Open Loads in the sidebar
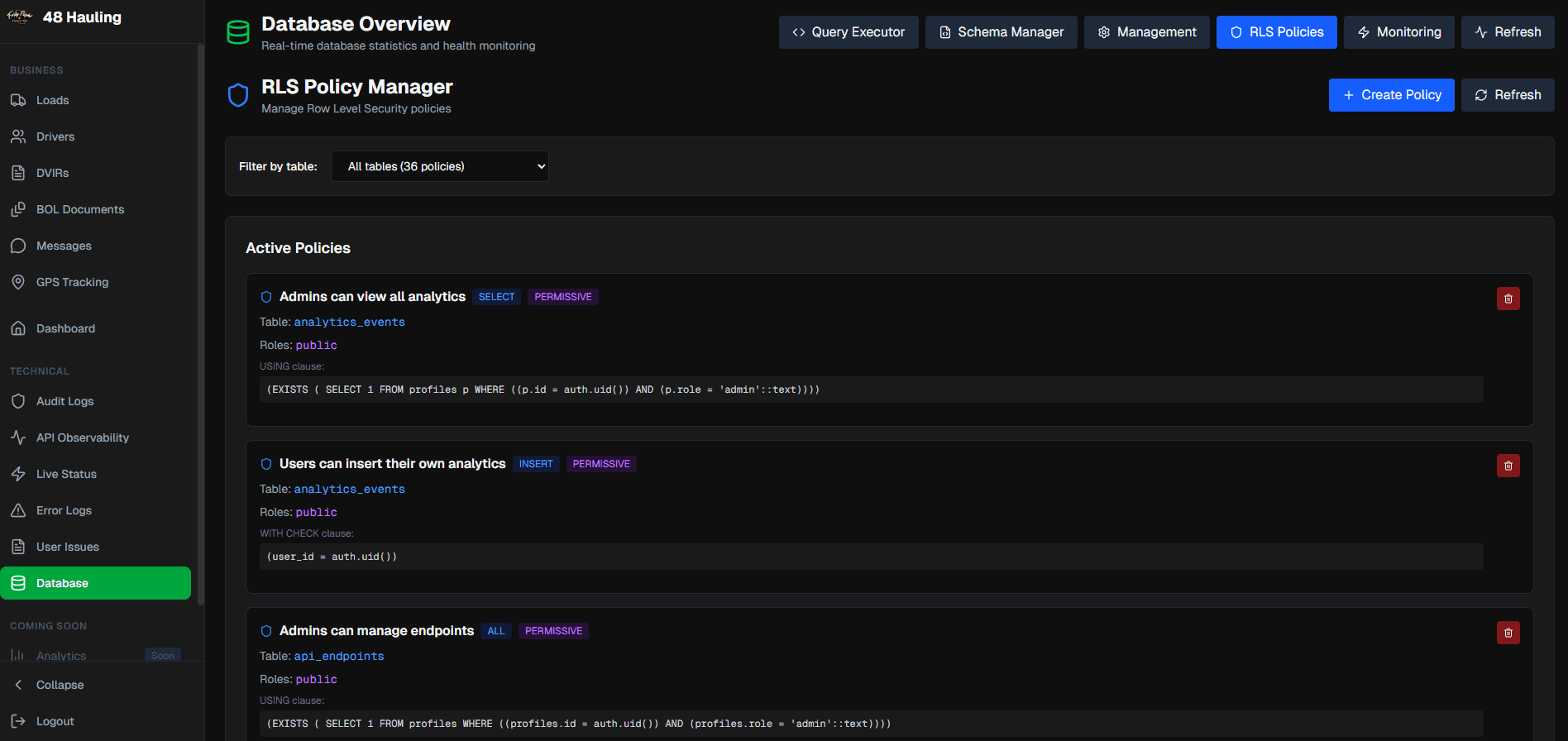Image resolution: width=1568 pixels, height=741 pixels. tap(95, 100)
